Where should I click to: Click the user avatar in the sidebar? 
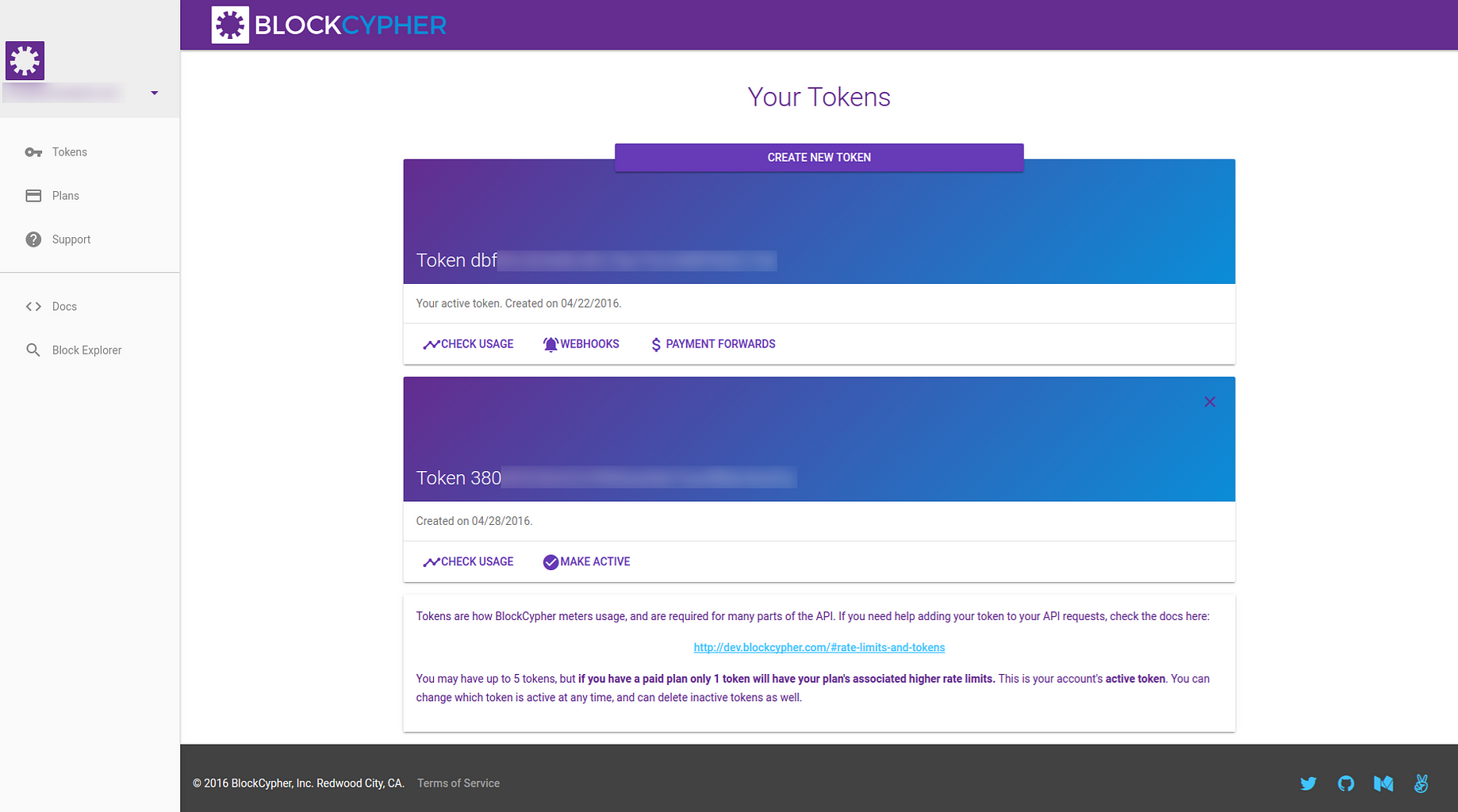pyautogui.click(x=25, y=60)
